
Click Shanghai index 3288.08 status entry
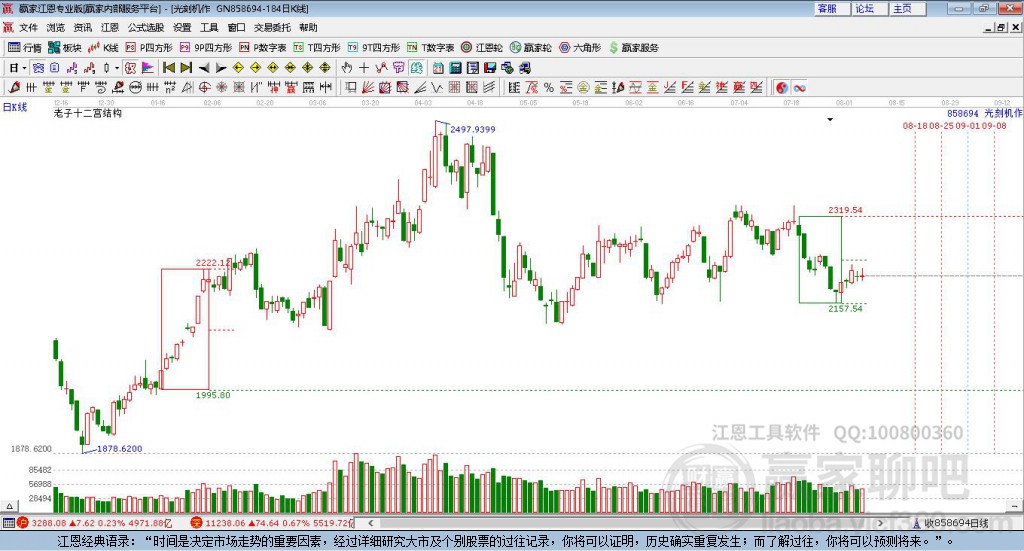(x=94, y=523)
